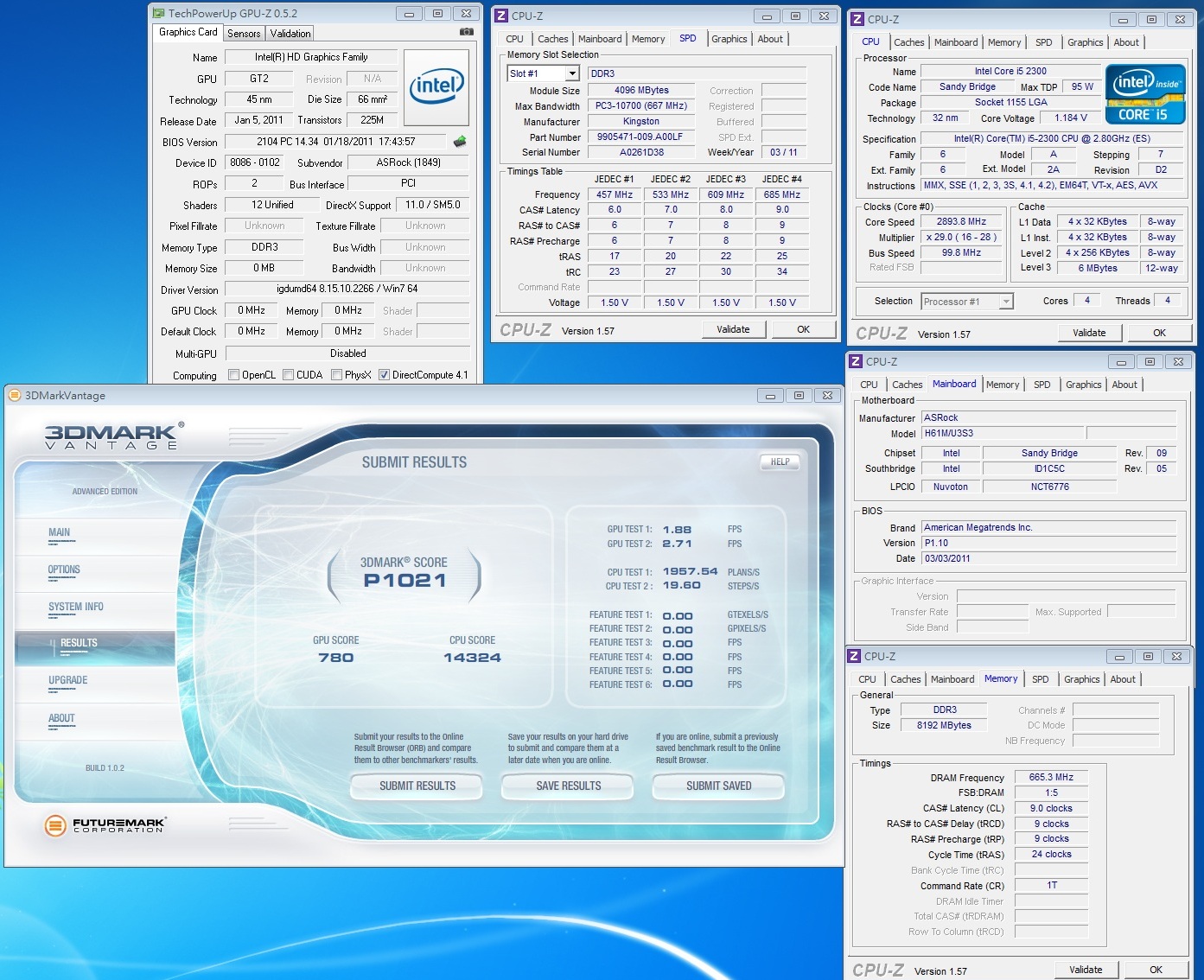The image size is (1204, 980).
Task: Toggle the OpenCL checkbox
Action: click(233, 375)
